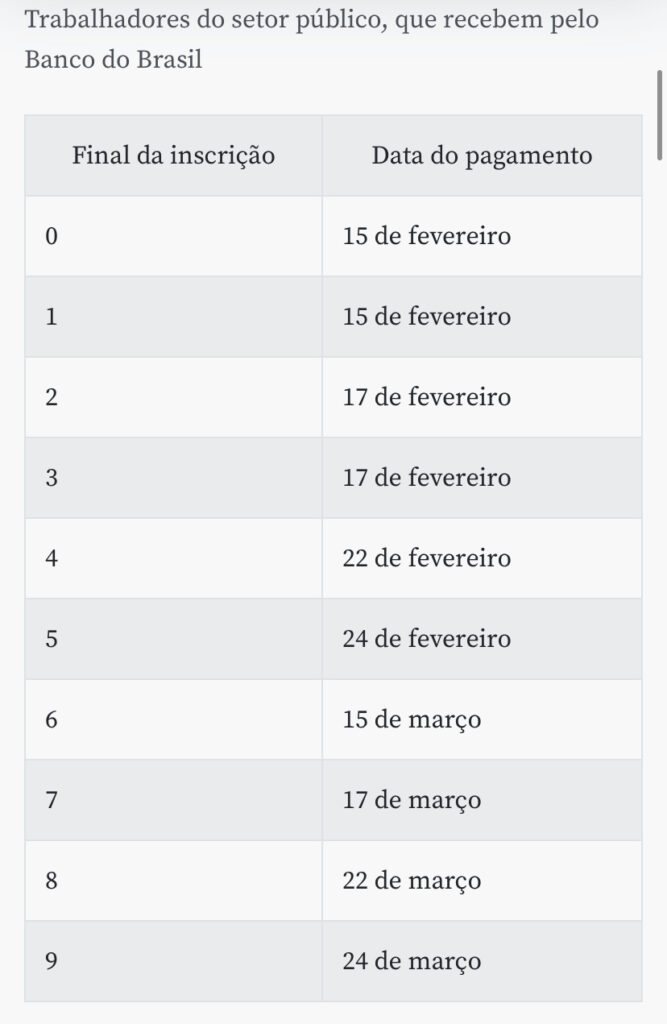Select the inscription ending 7 cell
The image size is (667, 1024).
point(173,800)
